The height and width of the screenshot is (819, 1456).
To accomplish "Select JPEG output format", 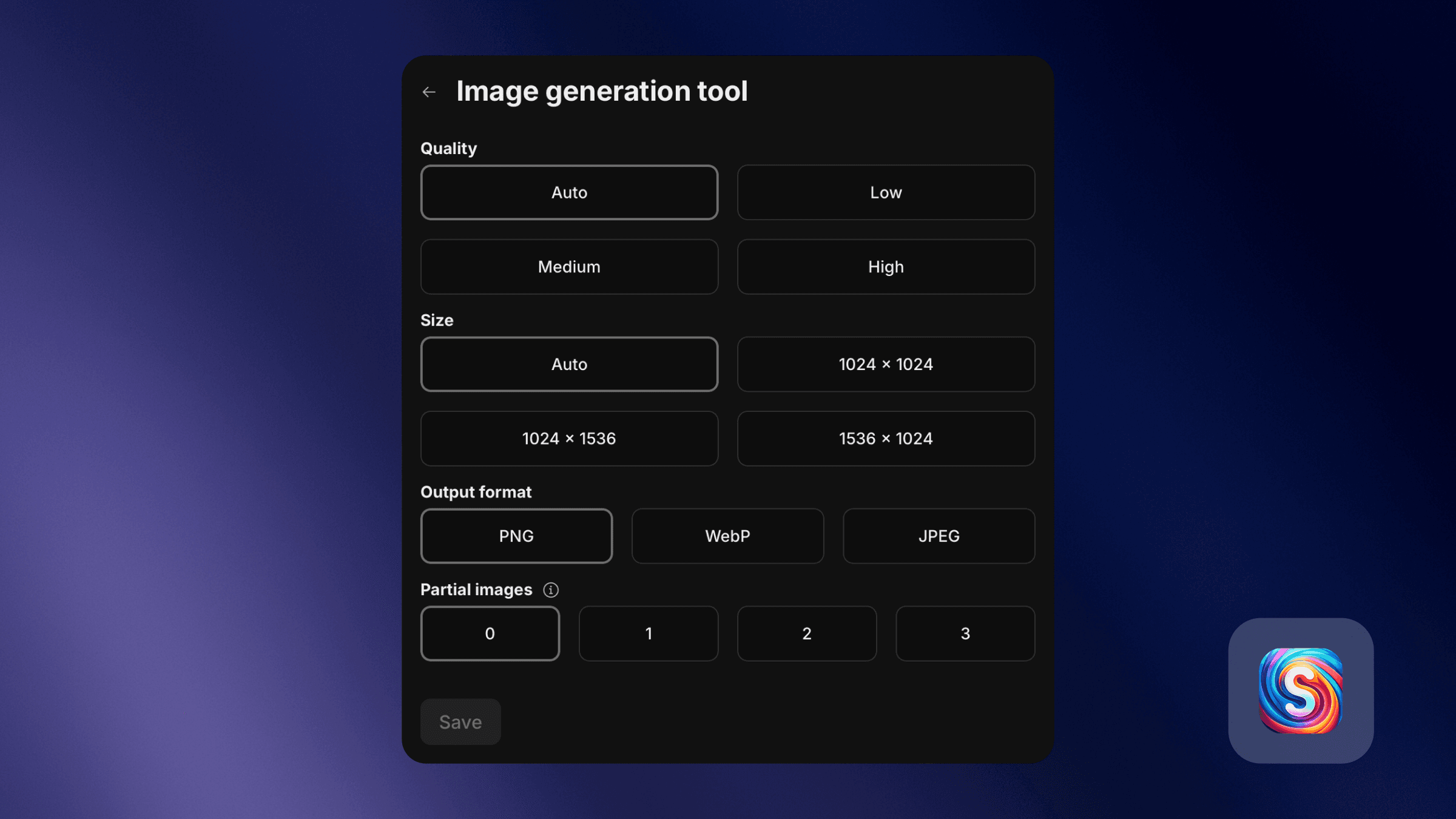I will pyautogui.click(x=939, y=536).
